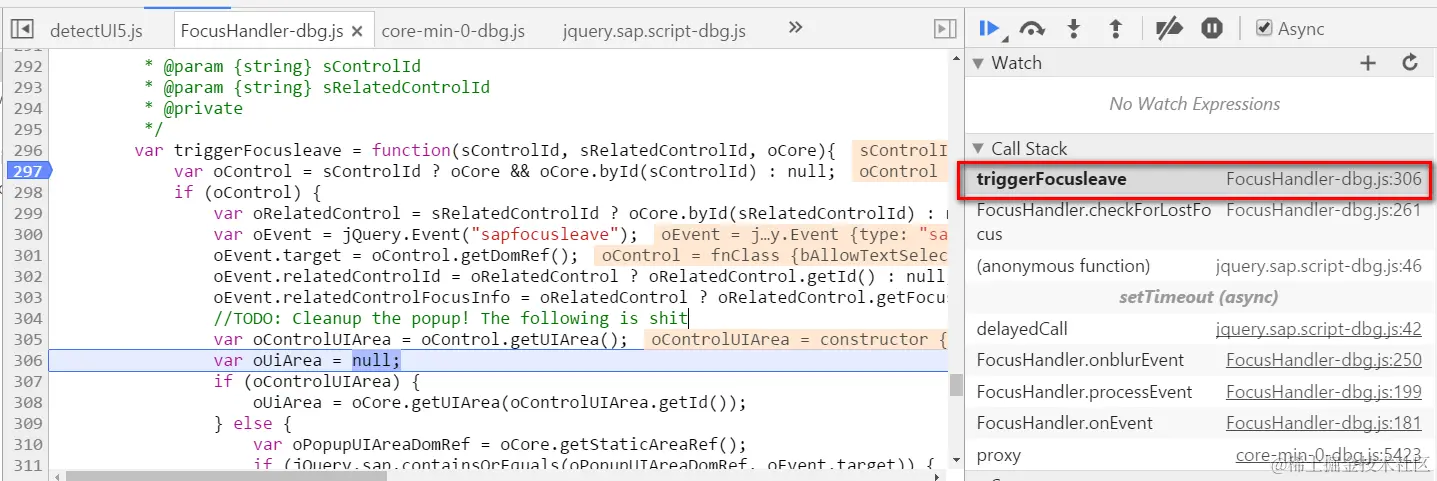Collapse the Watch section

point(979,64)
